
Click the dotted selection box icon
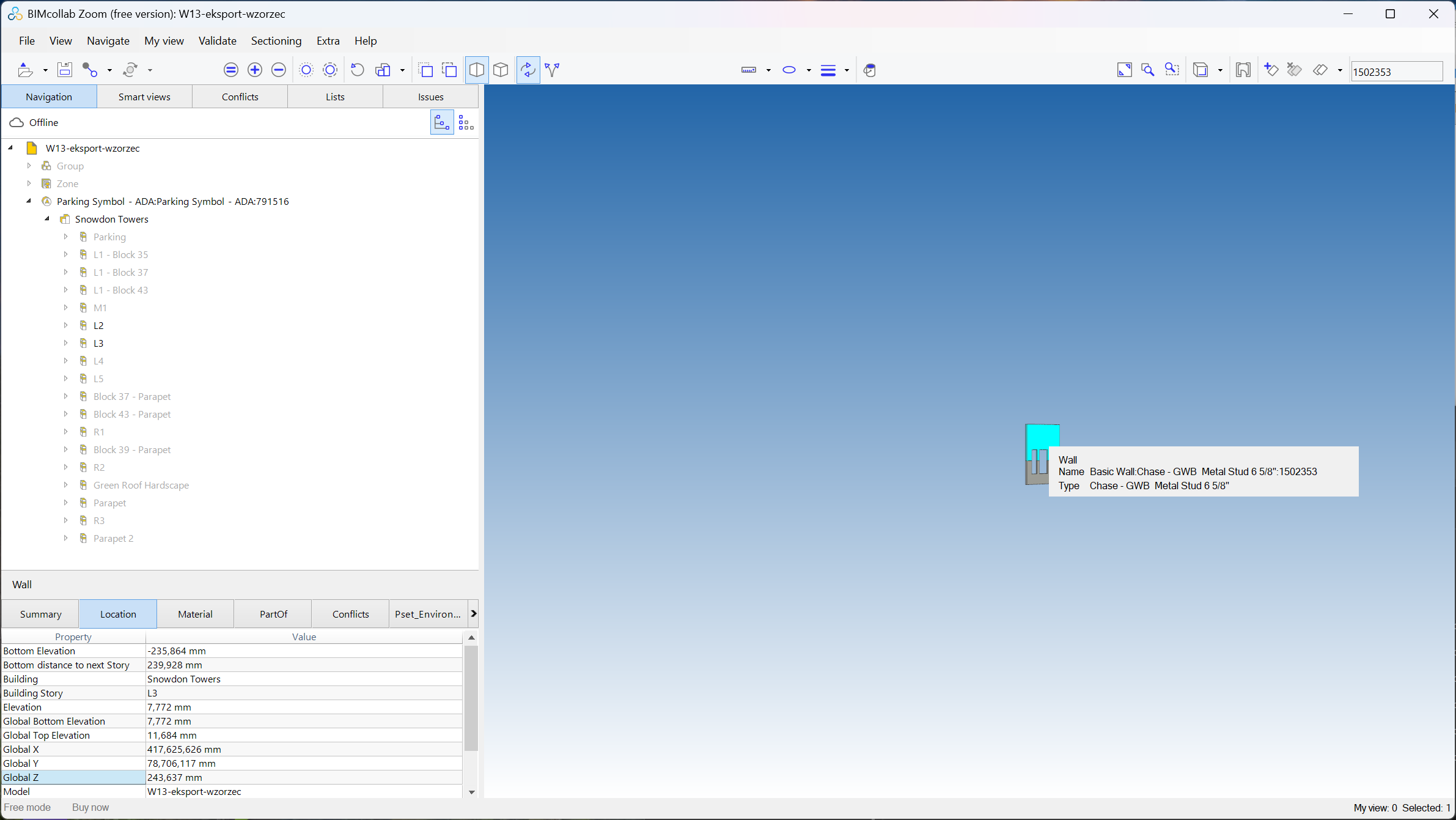click(425, 70)
